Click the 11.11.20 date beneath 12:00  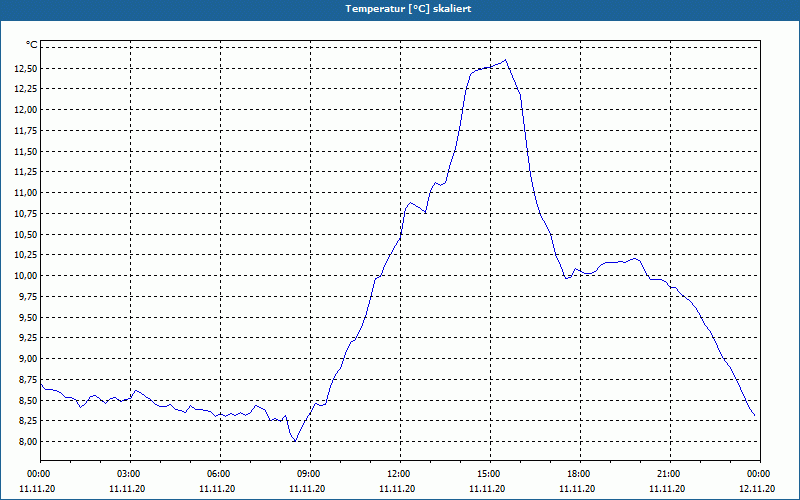(x=397, y=489)
